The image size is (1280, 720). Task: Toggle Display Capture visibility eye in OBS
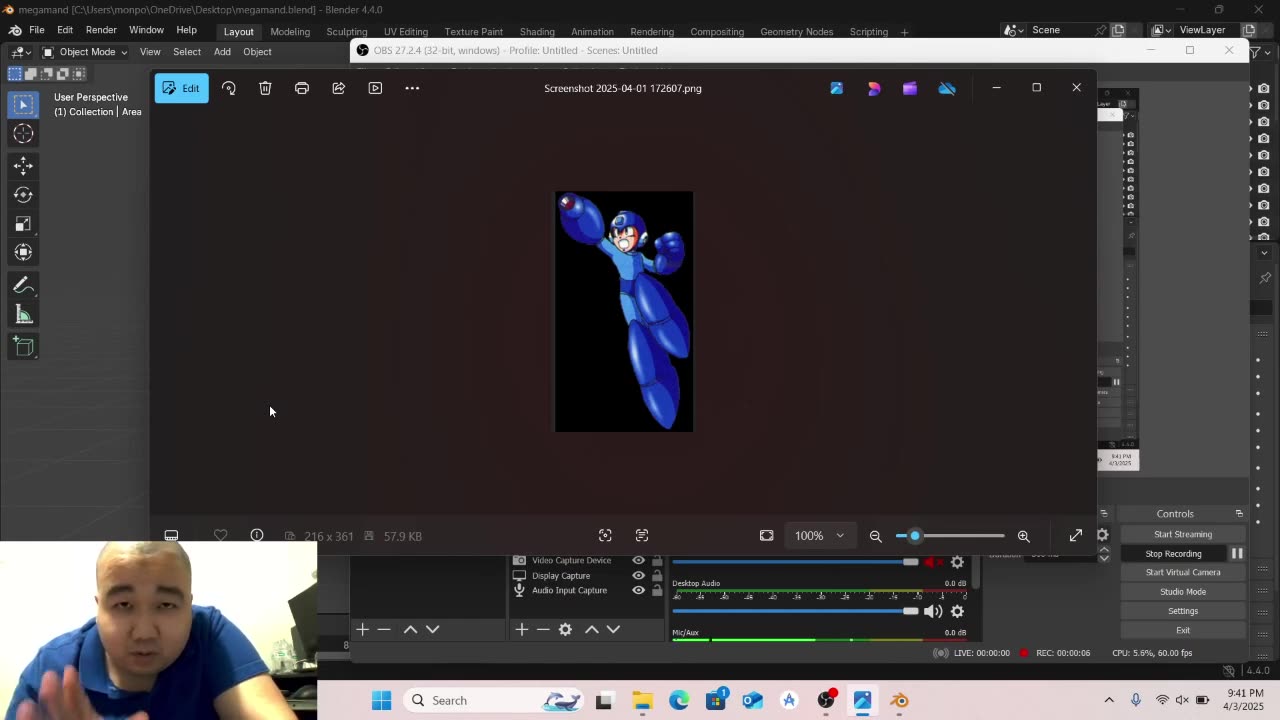[638, 575]
